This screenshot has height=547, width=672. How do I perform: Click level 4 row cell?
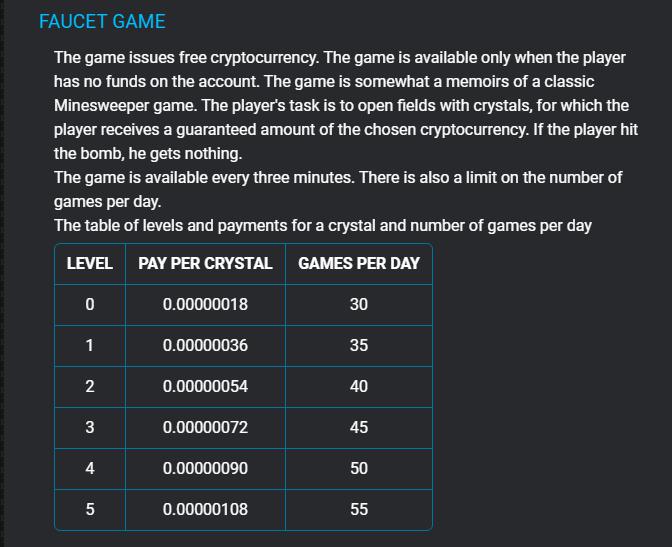tap(90, 469)
